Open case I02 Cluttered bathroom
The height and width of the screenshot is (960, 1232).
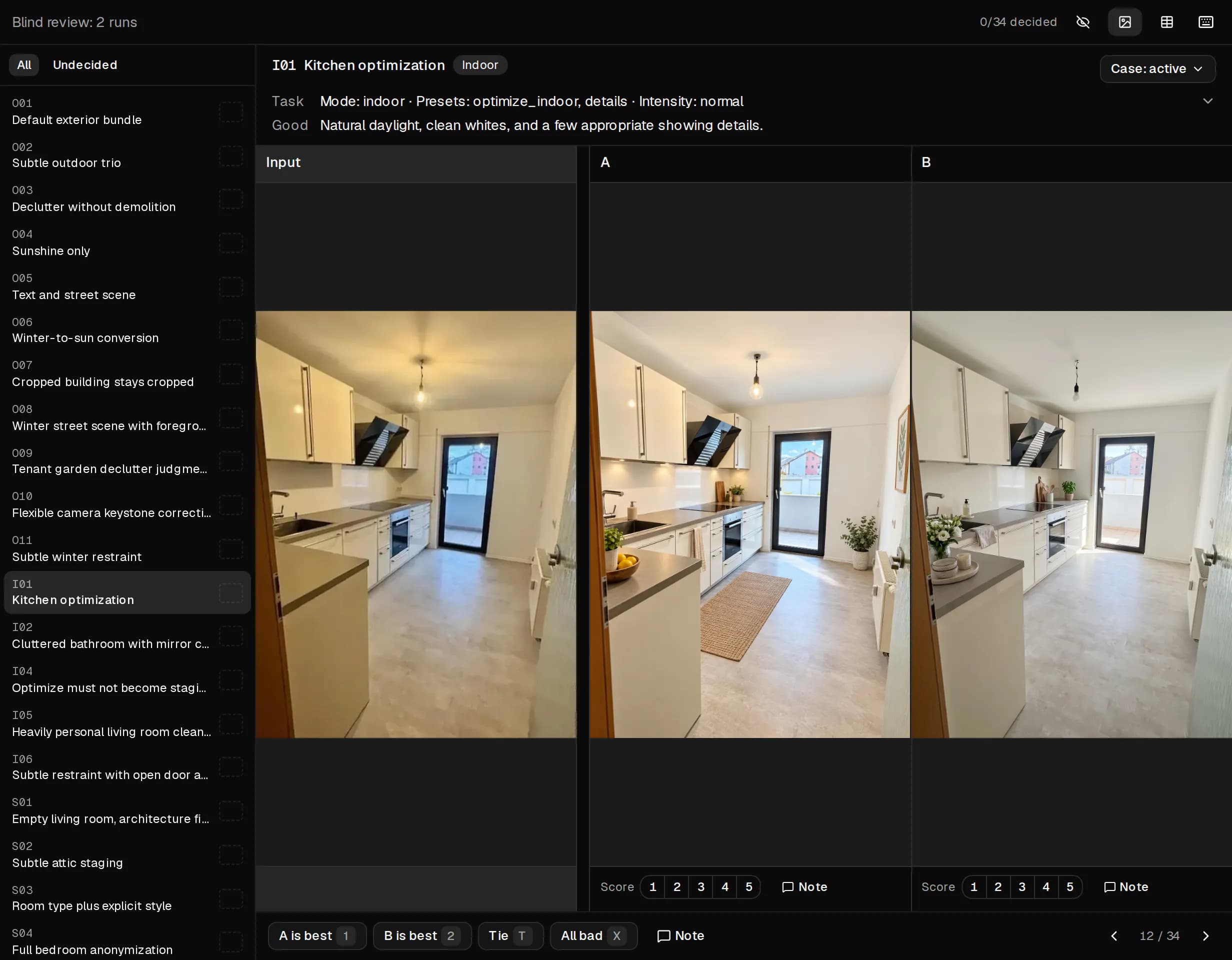[127, 635]
